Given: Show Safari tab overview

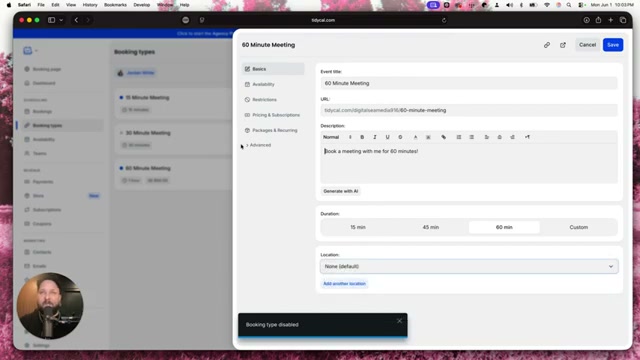Looking at the screenshot, I should 623,20.
